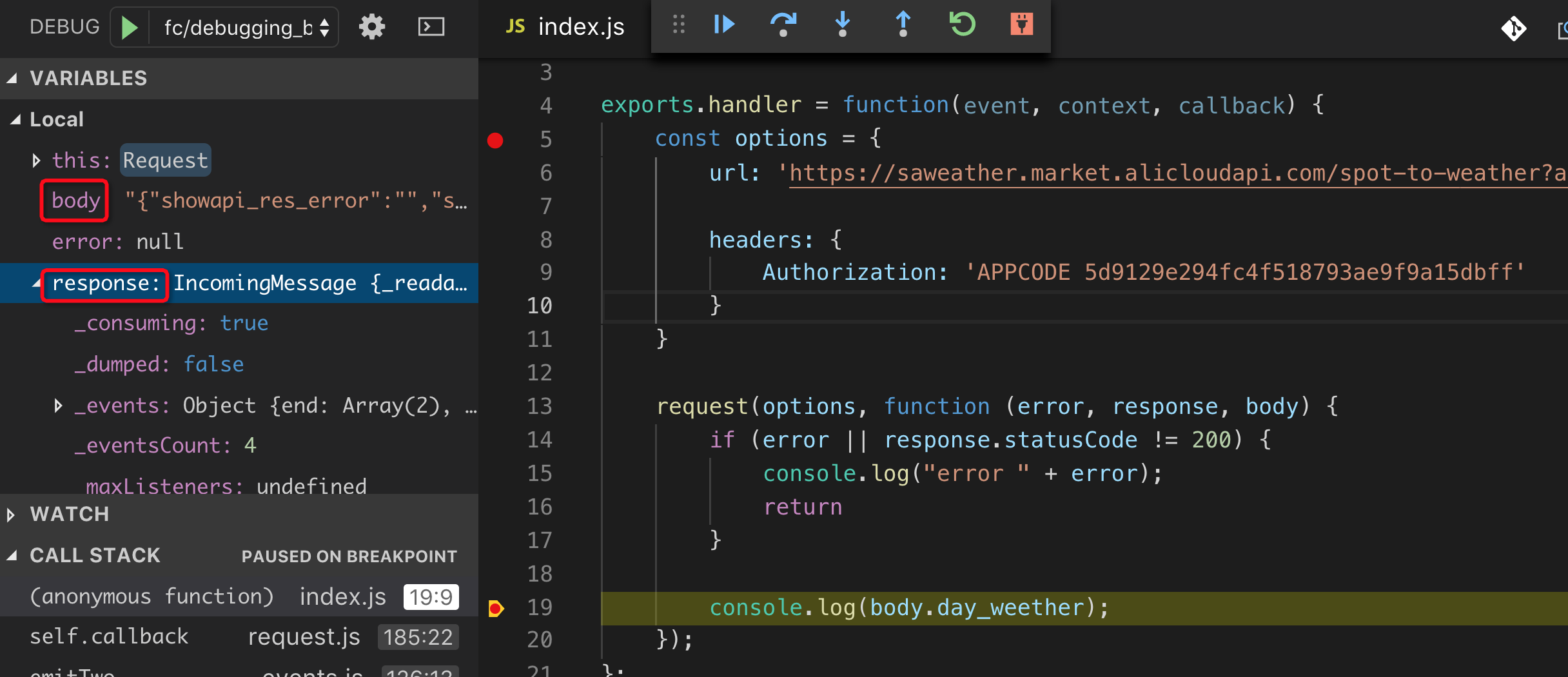The height and width of the screenshot is (677, 1568).
Task: Click the request(options, function line
Action: (997, 406)
